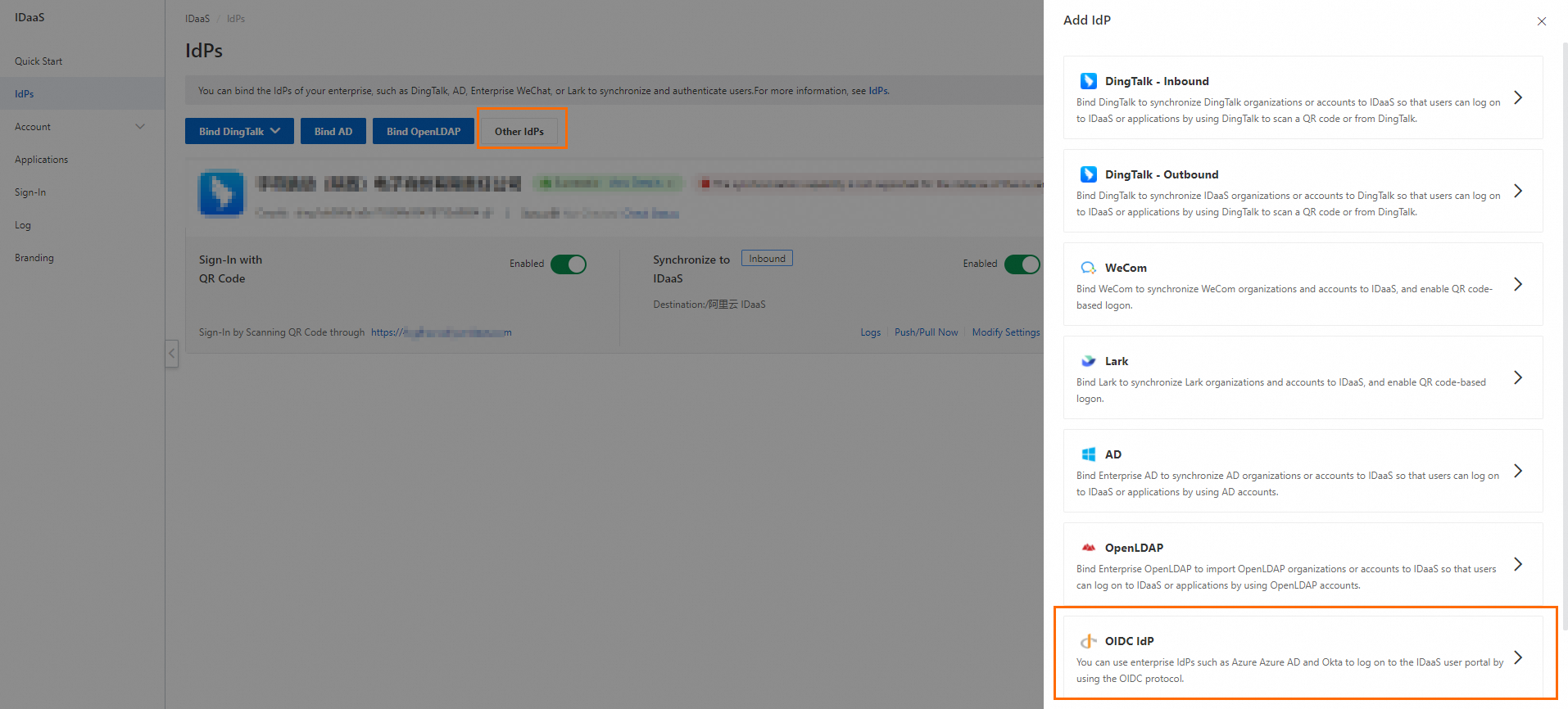Click the WeCom title text
Viewport: 1568px width, 709px height.
click(1126, 268)
